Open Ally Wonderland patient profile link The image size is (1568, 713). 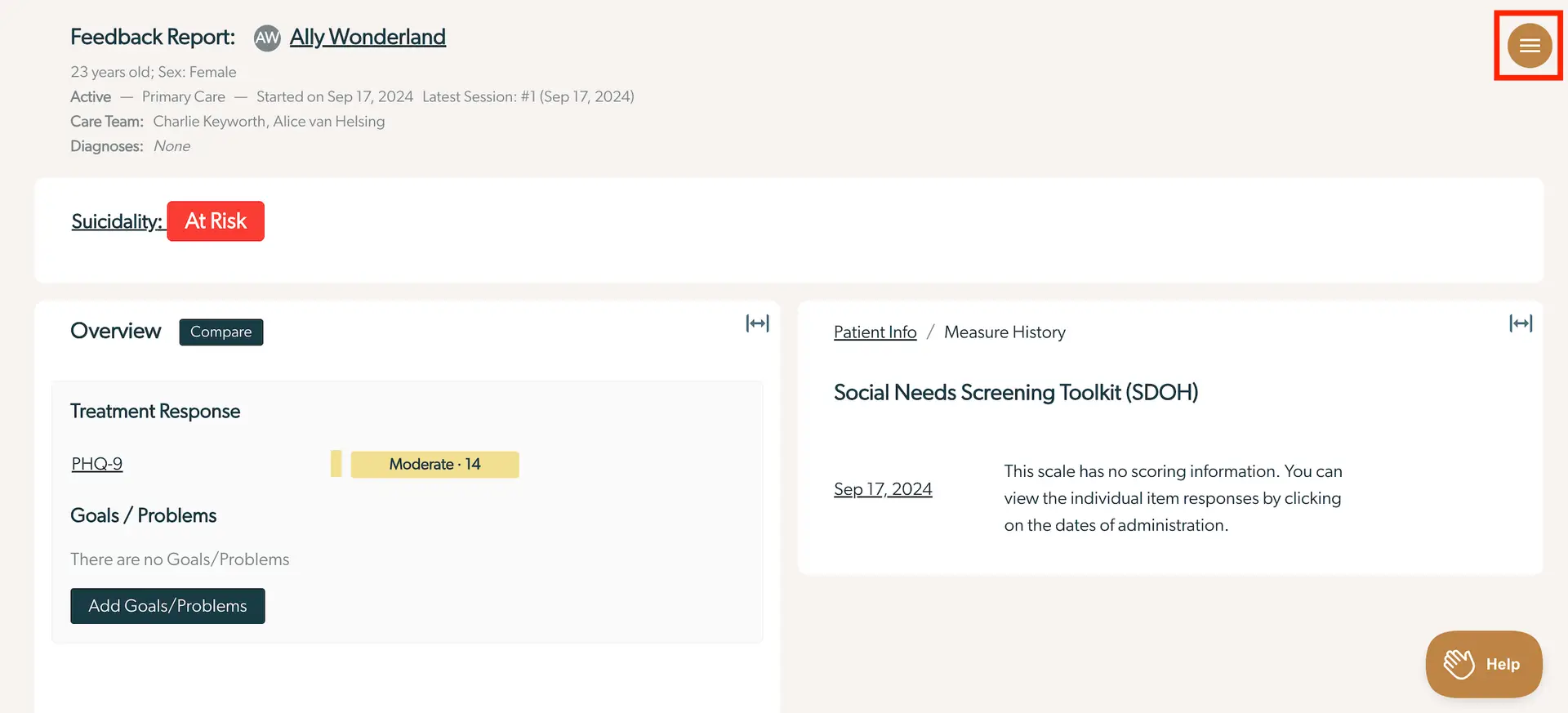coord(367,38)
